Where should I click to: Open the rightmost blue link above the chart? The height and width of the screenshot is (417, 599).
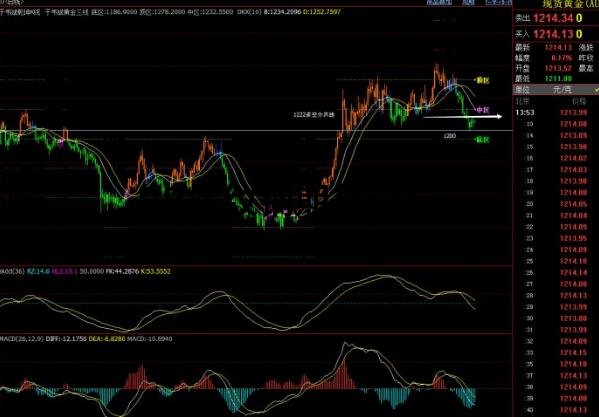point(498,2)
